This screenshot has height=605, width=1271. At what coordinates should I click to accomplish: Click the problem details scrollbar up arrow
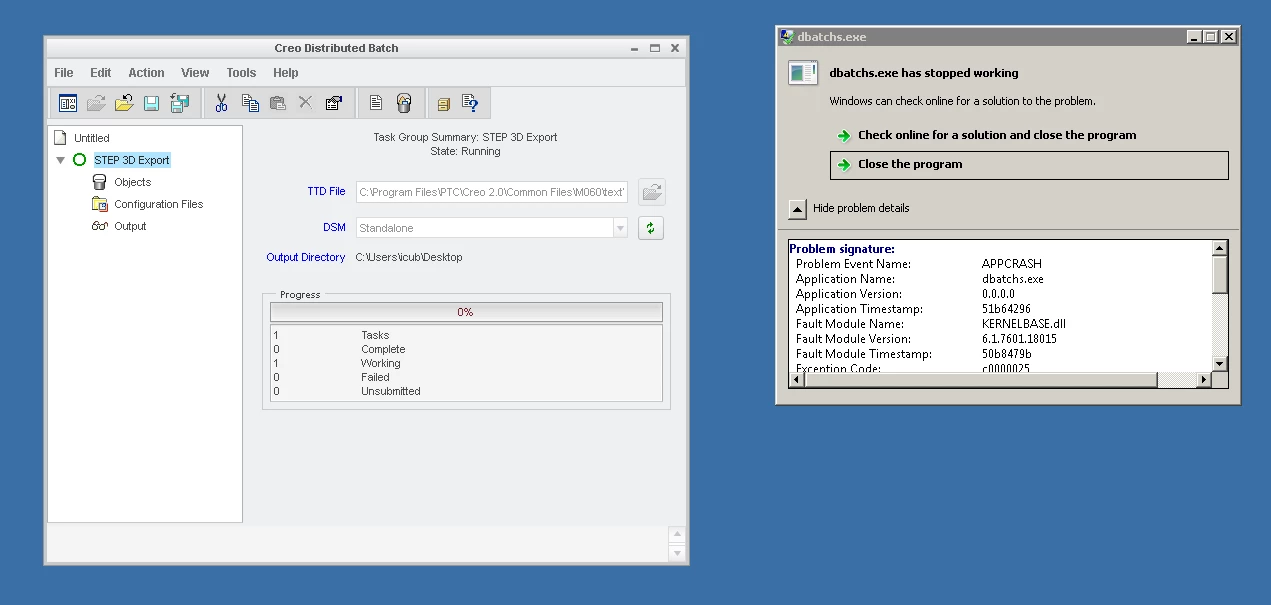click(x=1219, y=248)
